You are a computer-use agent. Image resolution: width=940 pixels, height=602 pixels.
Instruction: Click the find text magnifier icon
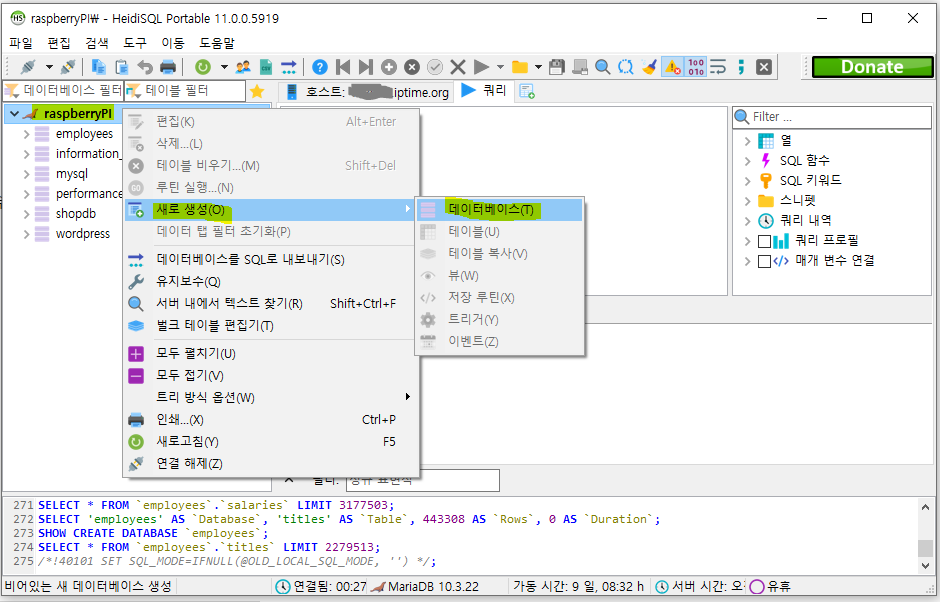pyautogui.click(x=602, y=67)
